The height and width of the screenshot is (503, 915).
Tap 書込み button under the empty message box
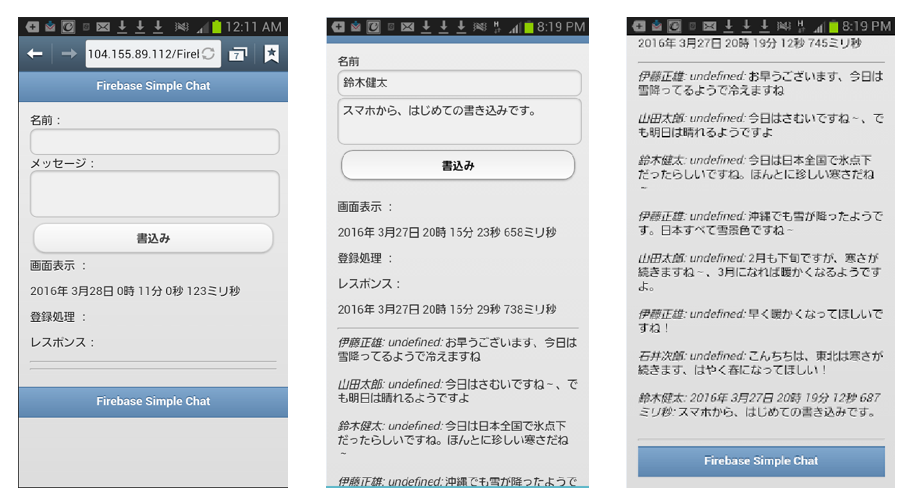(x=153, y=238)
